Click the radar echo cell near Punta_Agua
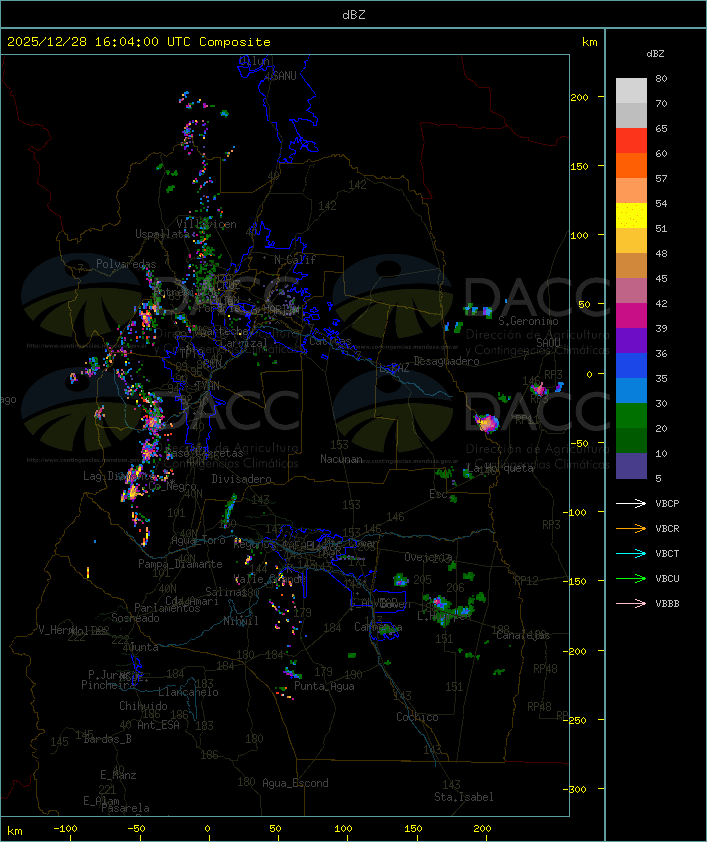The image size is (707, 842). pos(291,672)
